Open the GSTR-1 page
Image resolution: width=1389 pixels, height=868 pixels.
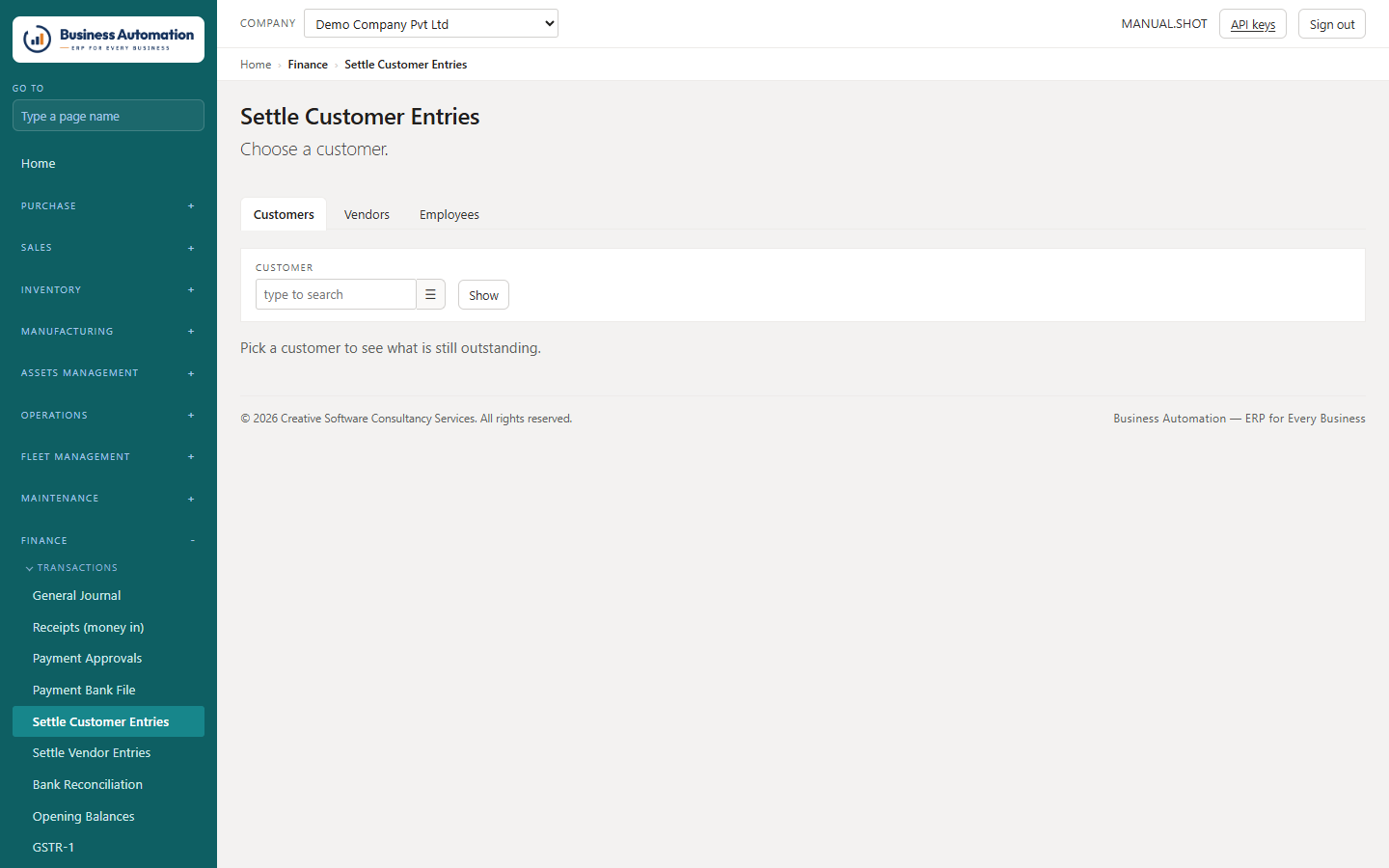click(108, 848)
